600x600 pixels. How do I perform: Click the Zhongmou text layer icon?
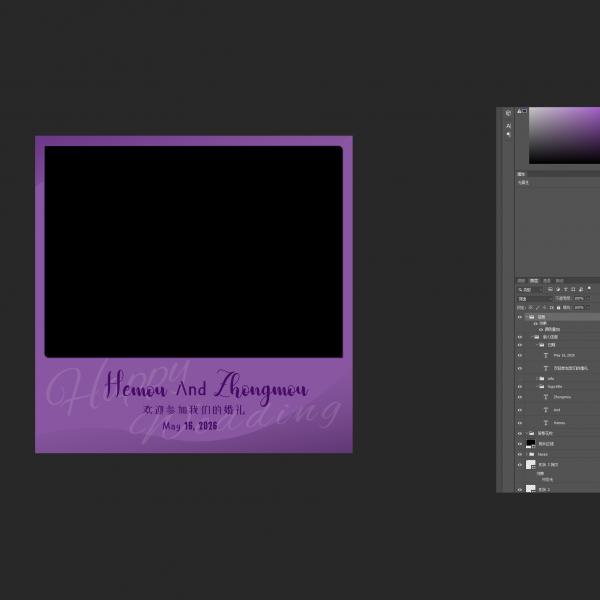[546, 396]
